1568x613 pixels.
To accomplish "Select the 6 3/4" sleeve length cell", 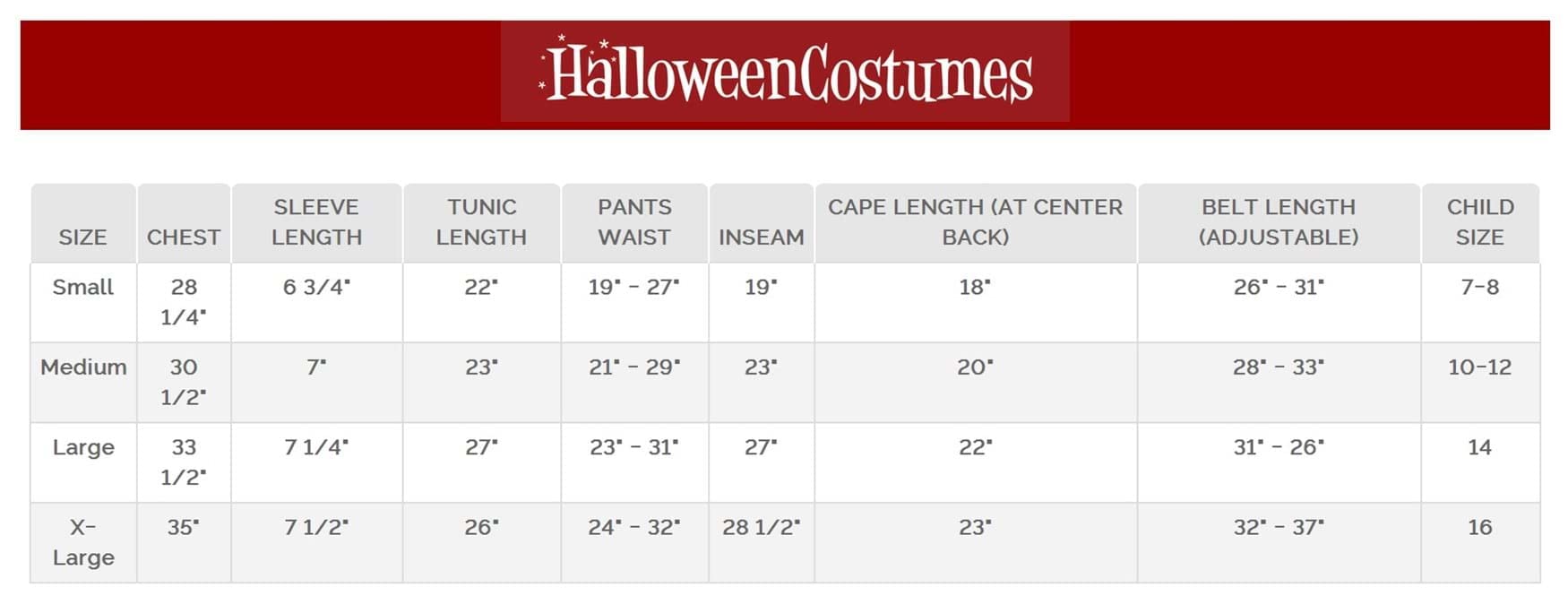I will (316, 287).
